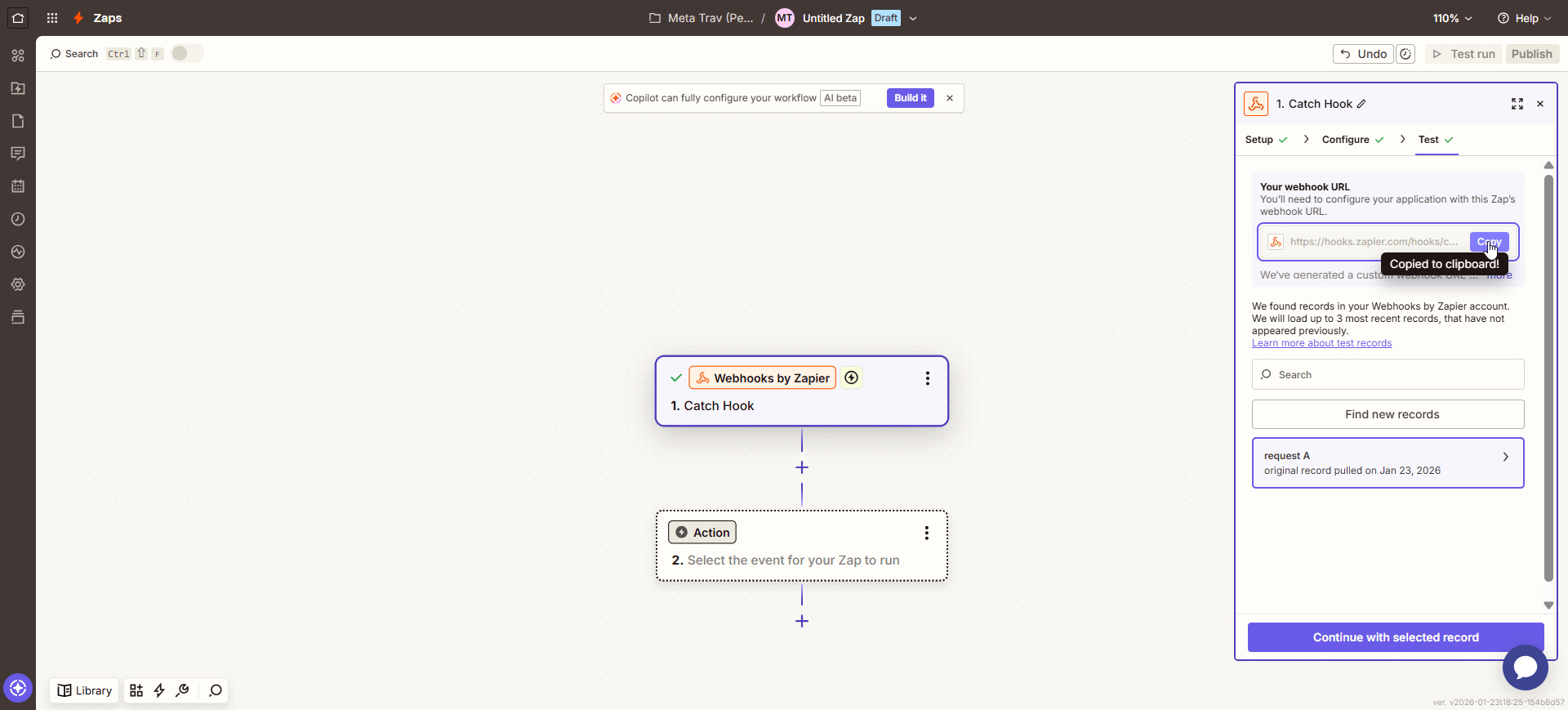Click the records Search field
This screenshot has height=710, width=1568.
click(x=1388, y=374)
